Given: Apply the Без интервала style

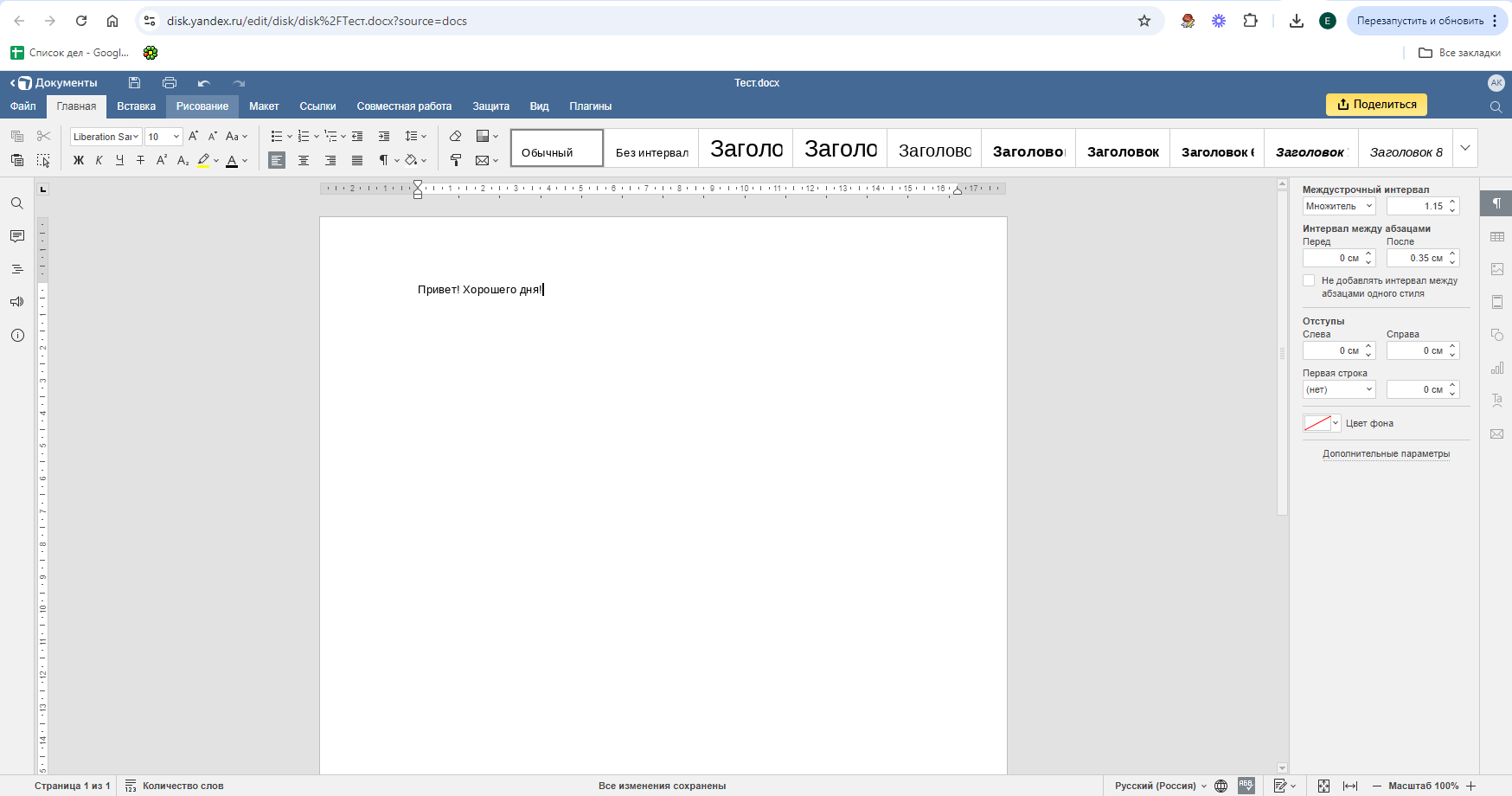Looking at the screenshot, I should click(x=651, y=148).
